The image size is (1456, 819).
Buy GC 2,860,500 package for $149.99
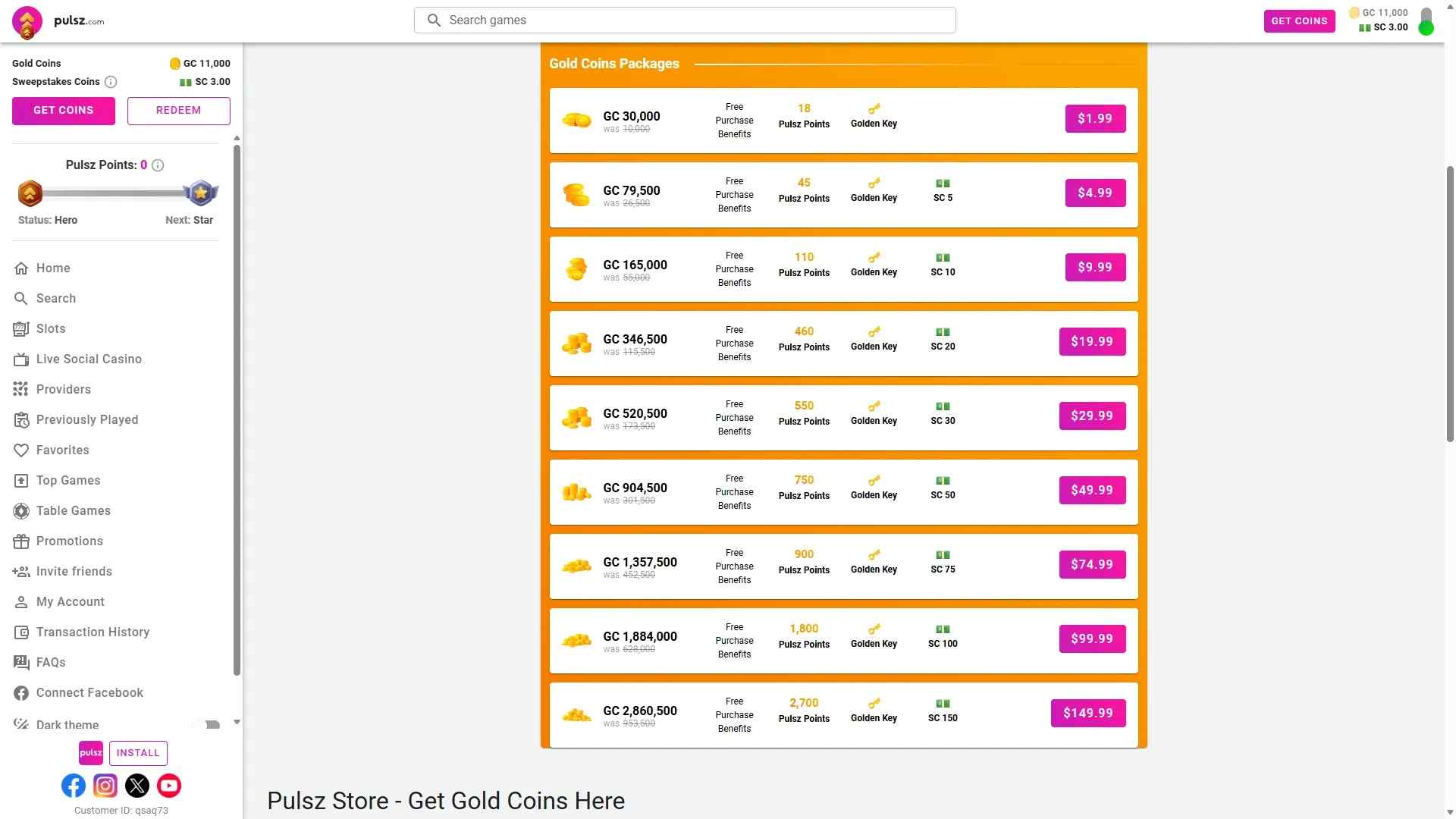point(1088,714)
